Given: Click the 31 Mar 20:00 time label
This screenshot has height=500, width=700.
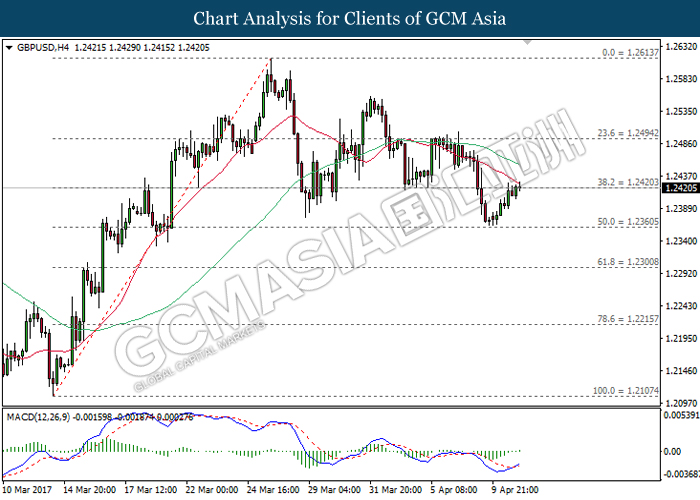Looking at the screenshot, I should [395, 490].
